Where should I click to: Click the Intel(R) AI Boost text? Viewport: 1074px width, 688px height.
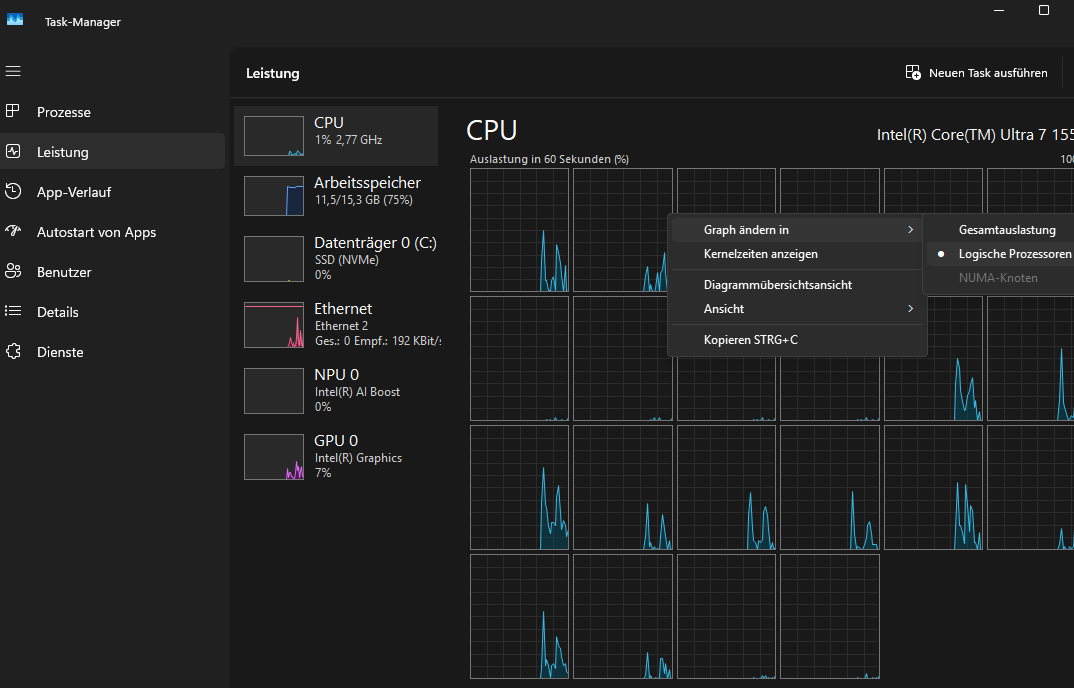click(x=358, y=392)
